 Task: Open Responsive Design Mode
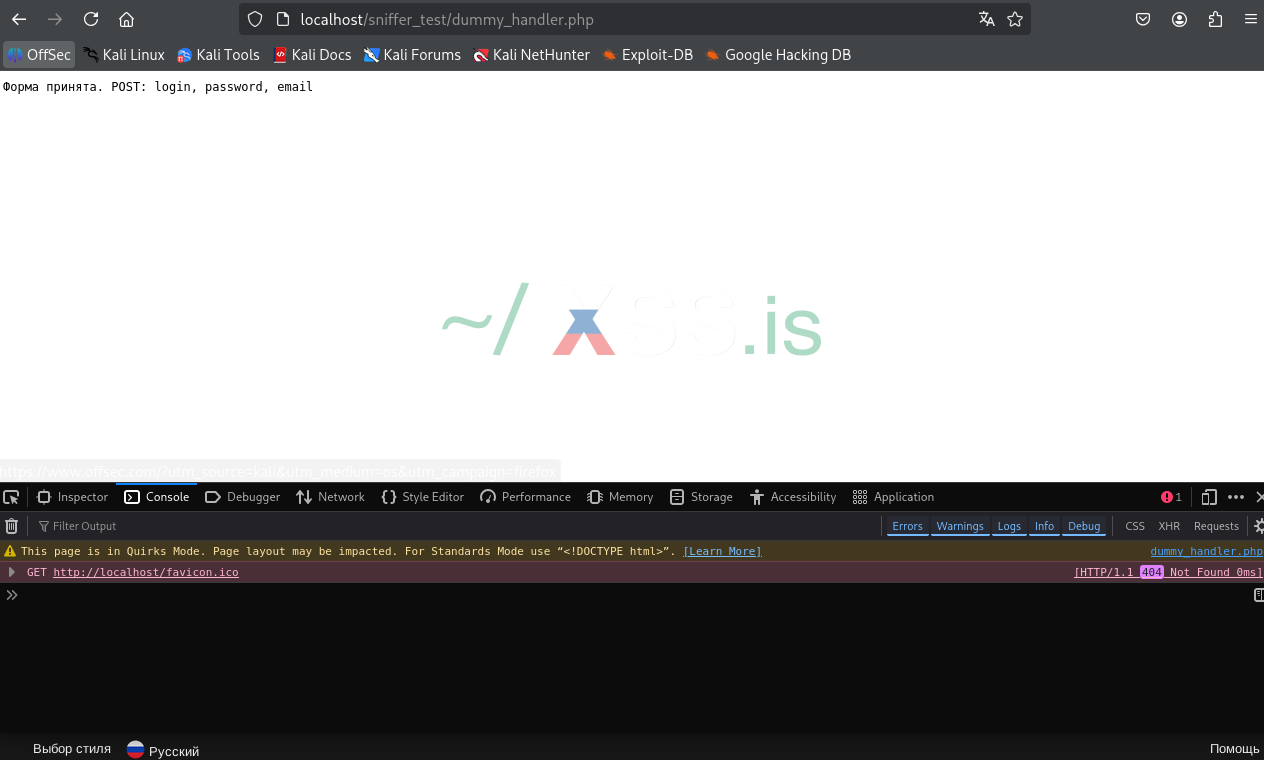[x=1209, y=497]
